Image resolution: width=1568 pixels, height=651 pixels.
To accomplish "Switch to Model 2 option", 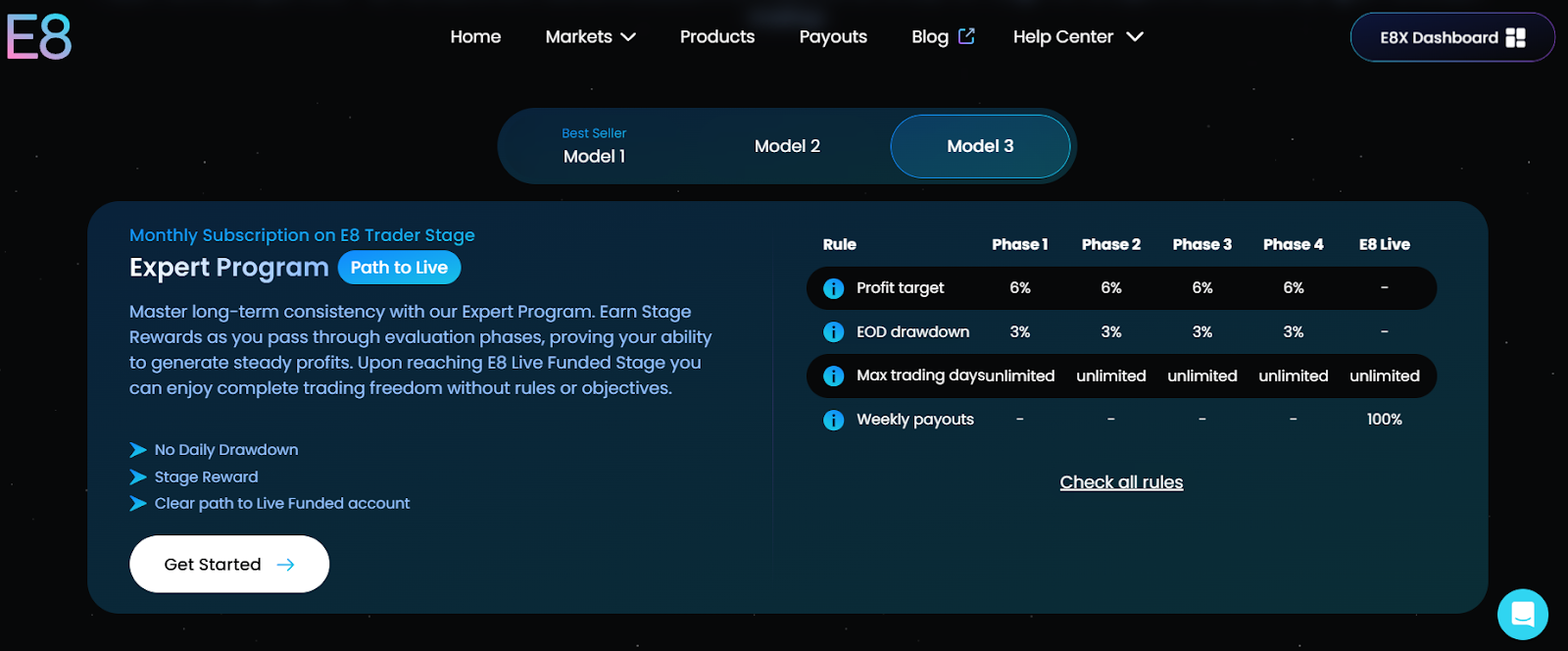I will [787, 146].
